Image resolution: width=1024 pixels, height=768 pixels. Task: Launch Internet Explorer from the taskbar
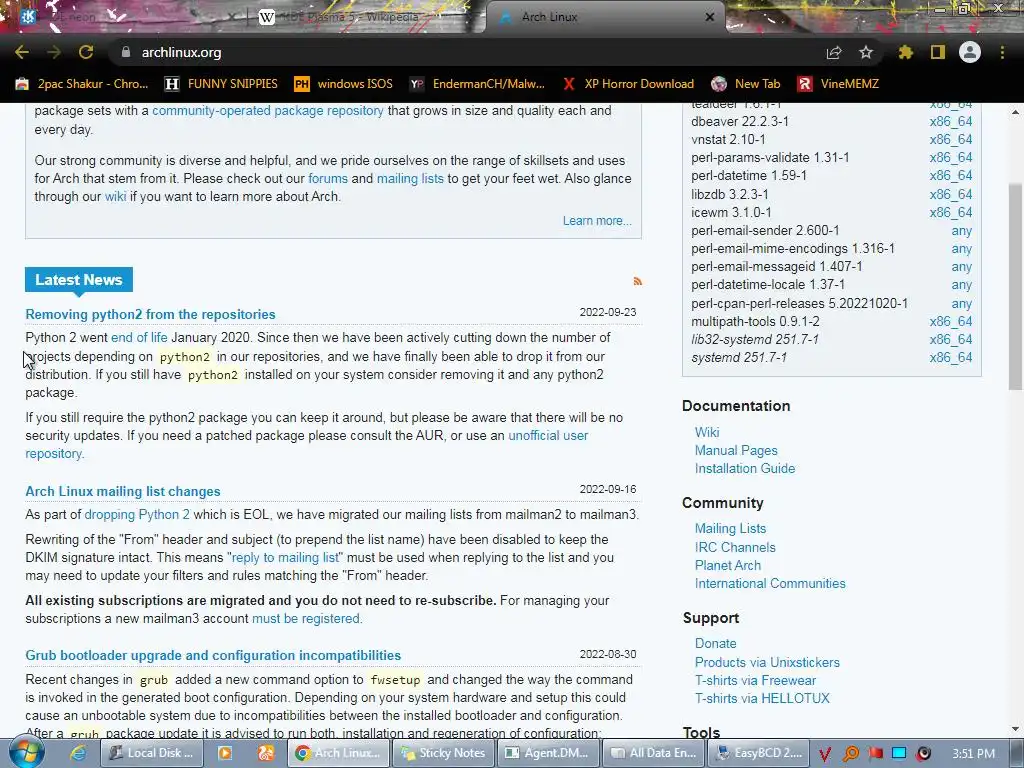(78, 753)
